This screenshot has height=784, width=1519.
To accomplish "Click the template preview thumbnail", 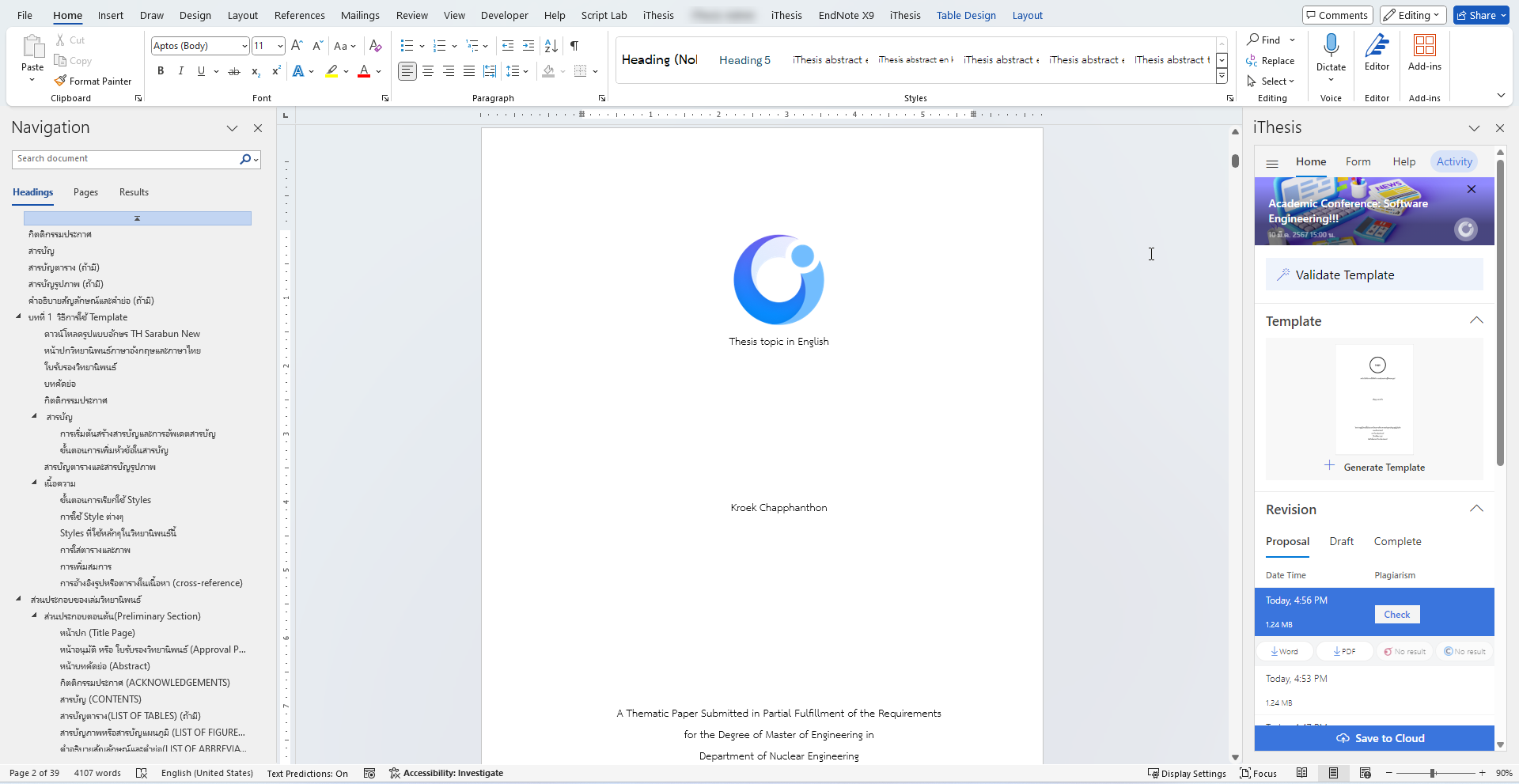I will click(1375, 400).
